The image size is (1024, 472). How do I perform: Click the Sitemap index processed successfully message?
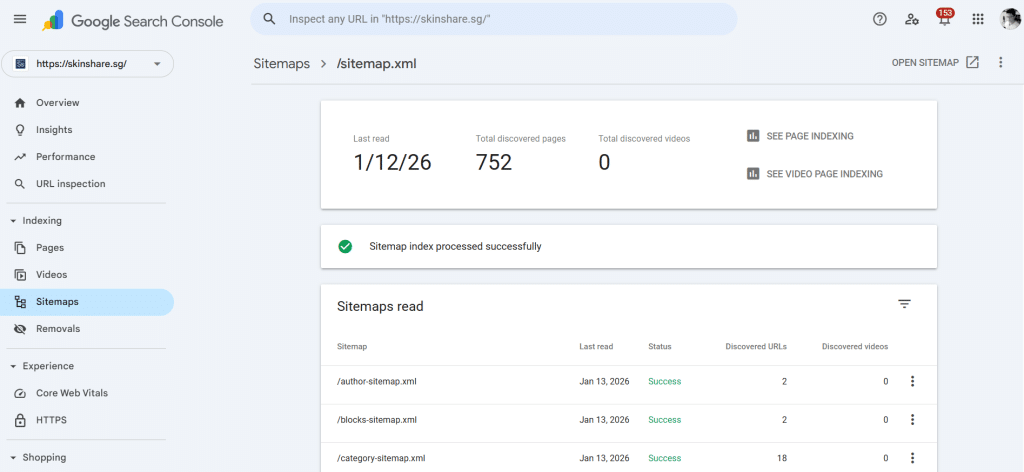(455, 247)
